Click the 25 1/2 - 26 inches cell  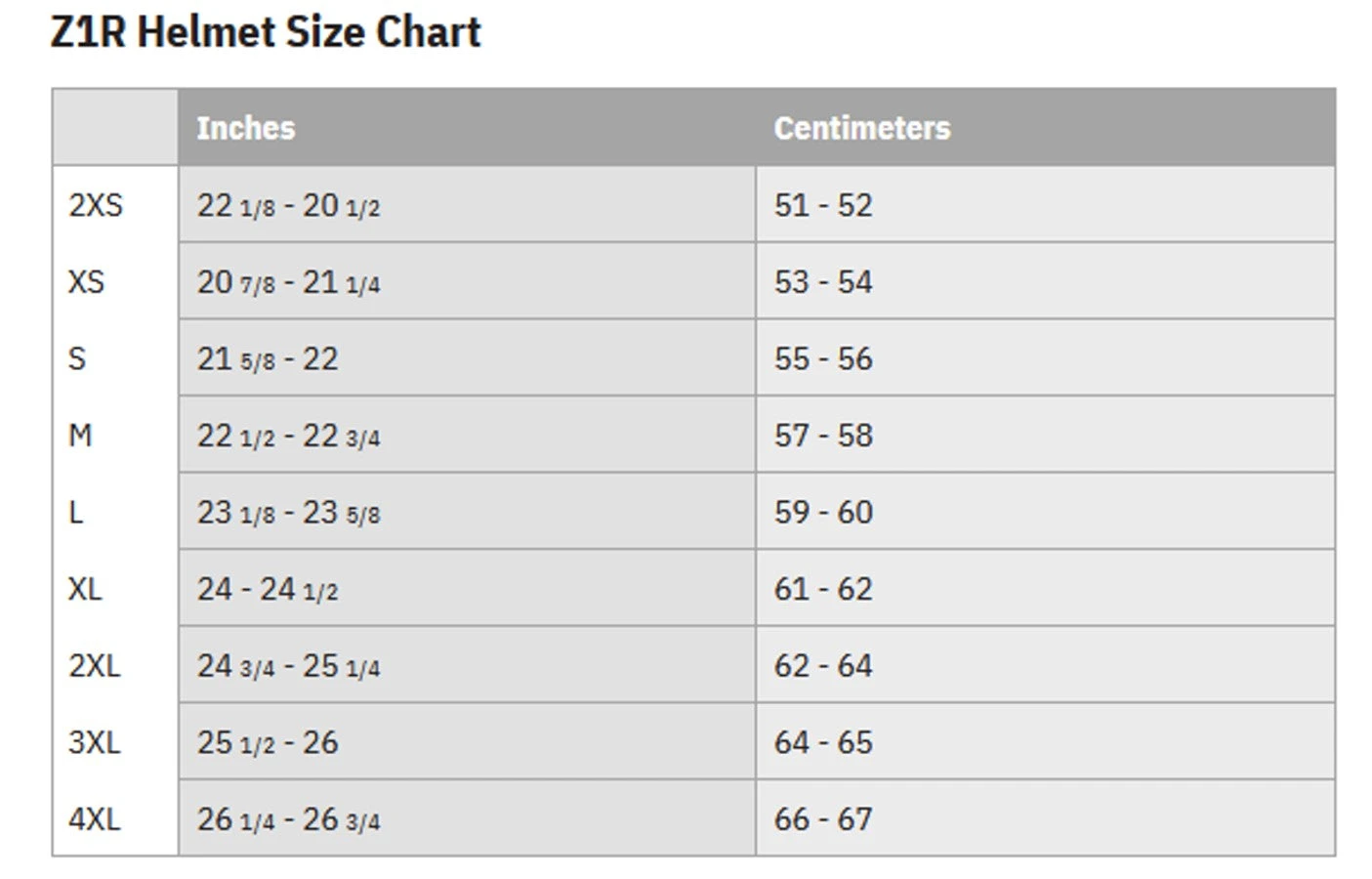(268, 742)
